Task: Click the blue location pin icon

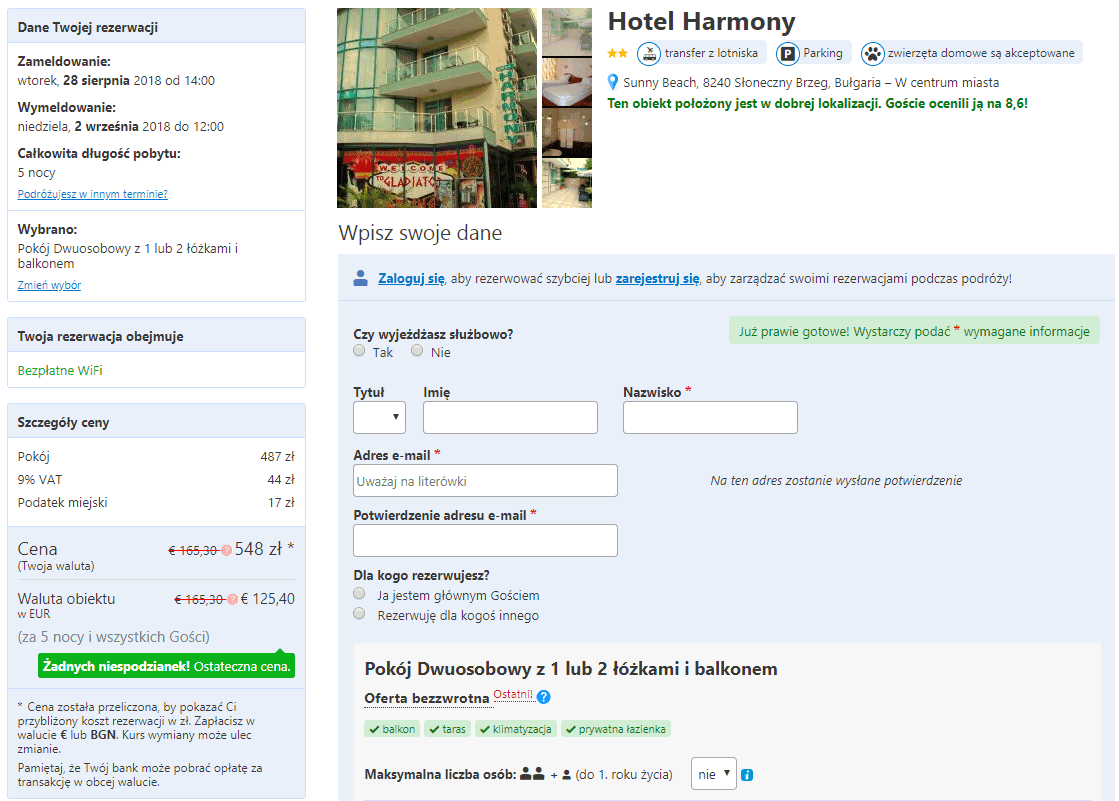Action: pyautogui.click(x=612, y=82)
